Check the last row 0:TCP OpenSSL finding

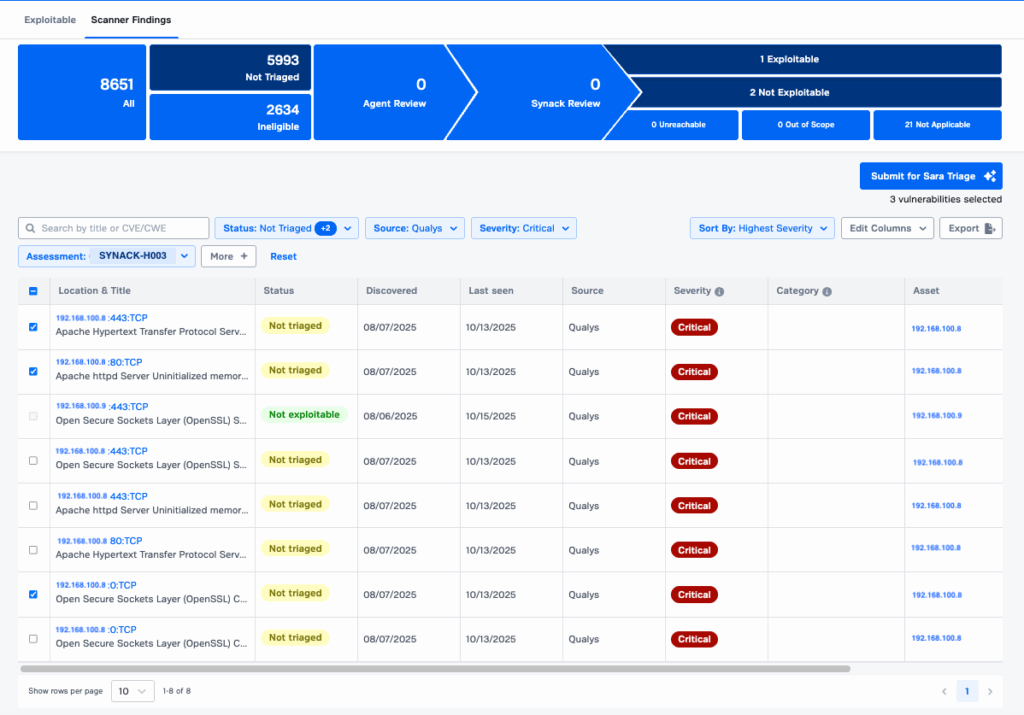click(x=33, y=638)
